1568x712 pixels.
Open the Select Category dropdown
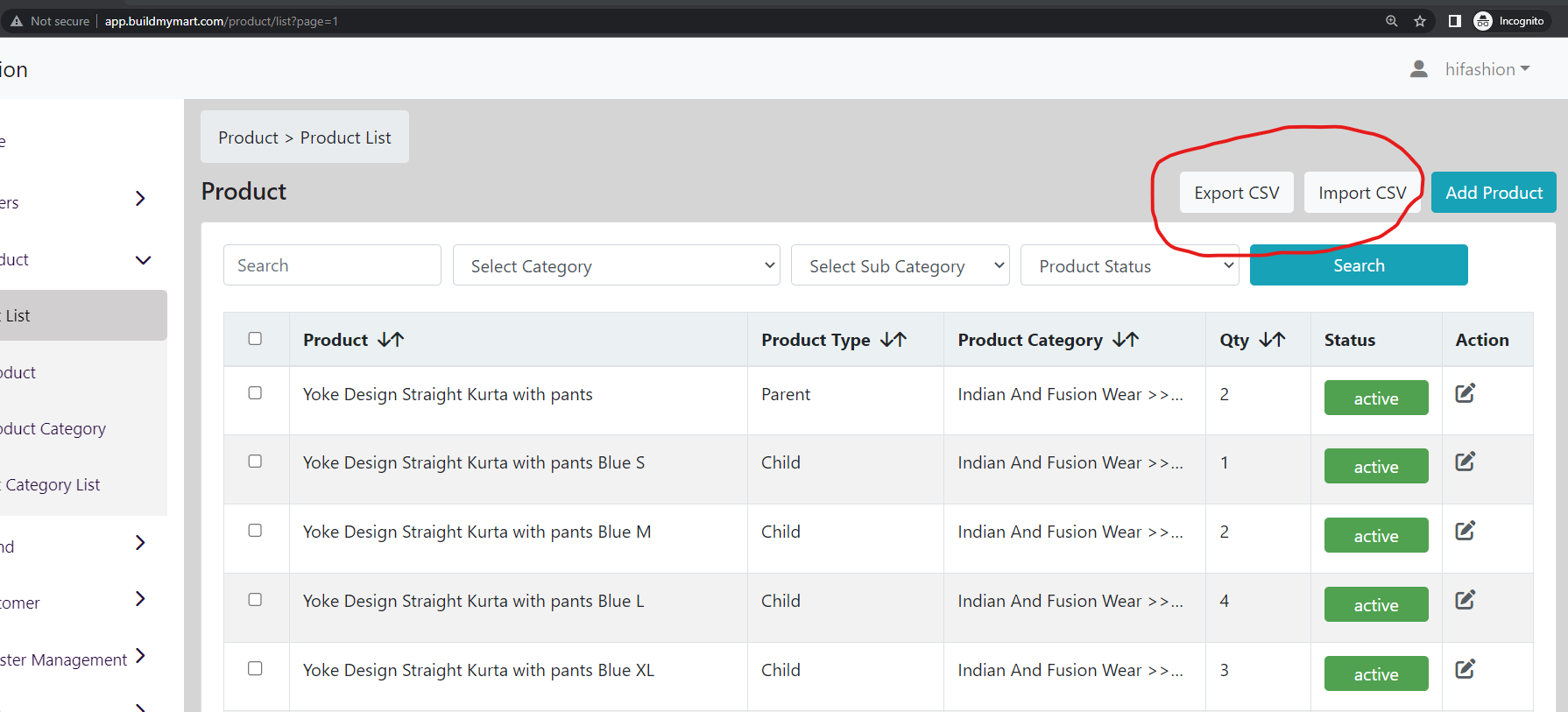tap(616, 265)
